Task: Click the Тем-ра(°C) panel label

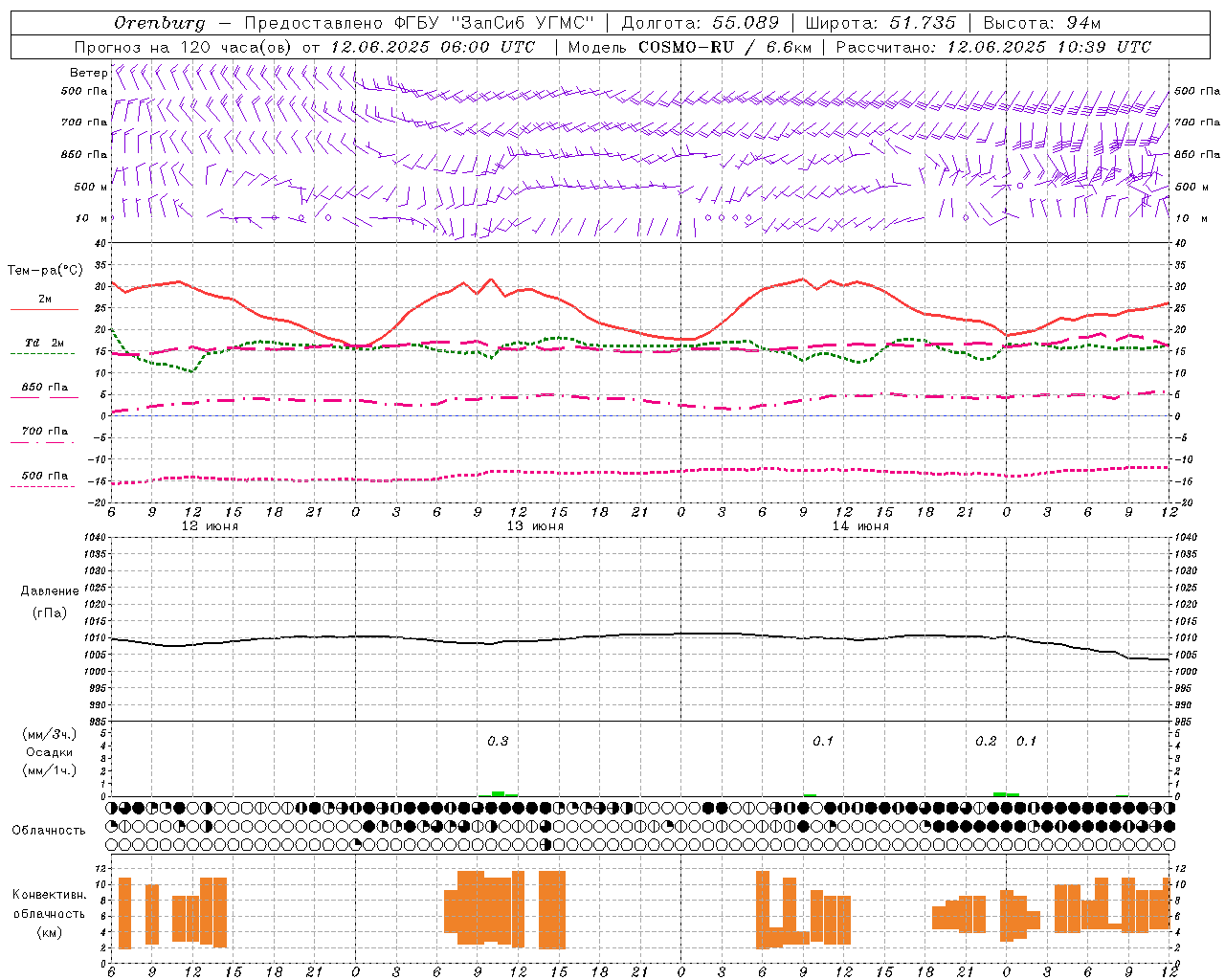Action: coord(45,271)
